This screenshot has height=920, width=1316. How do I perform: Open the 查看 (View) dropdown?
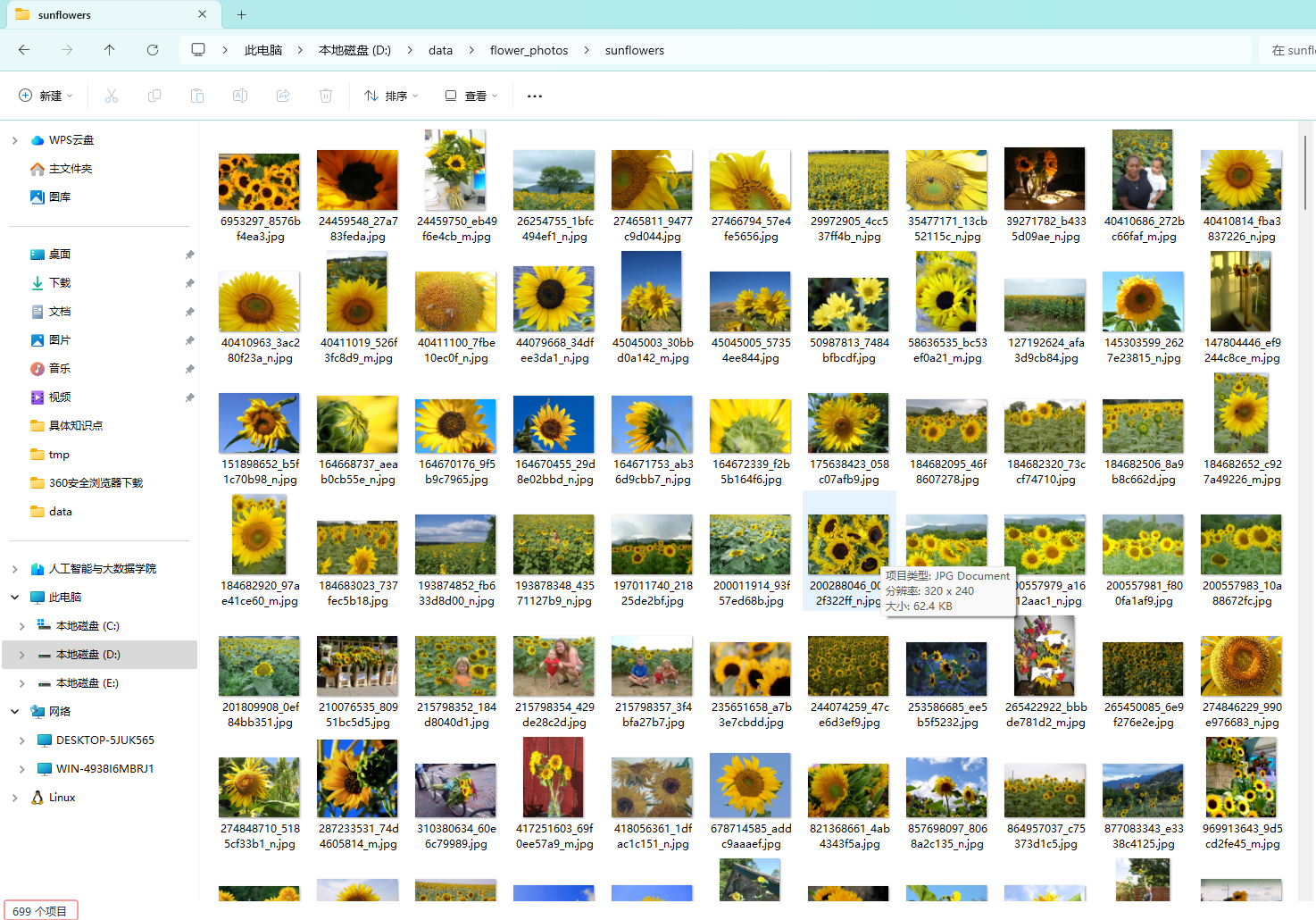coord(471,96)
